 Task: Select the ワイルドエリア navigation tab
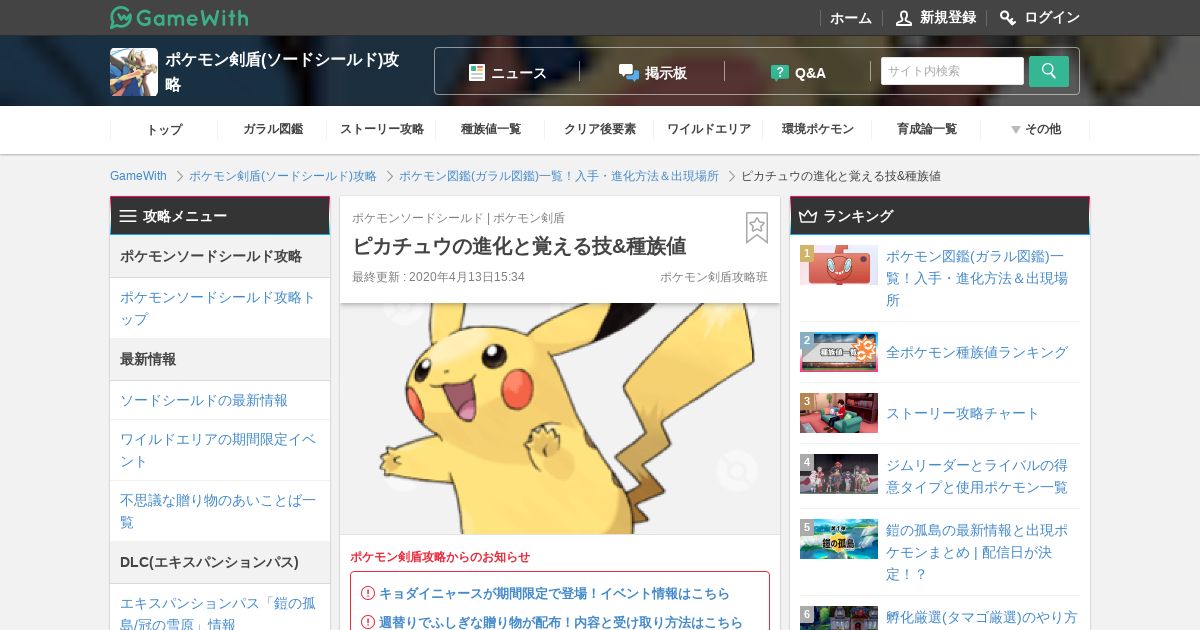coord(709,129)
